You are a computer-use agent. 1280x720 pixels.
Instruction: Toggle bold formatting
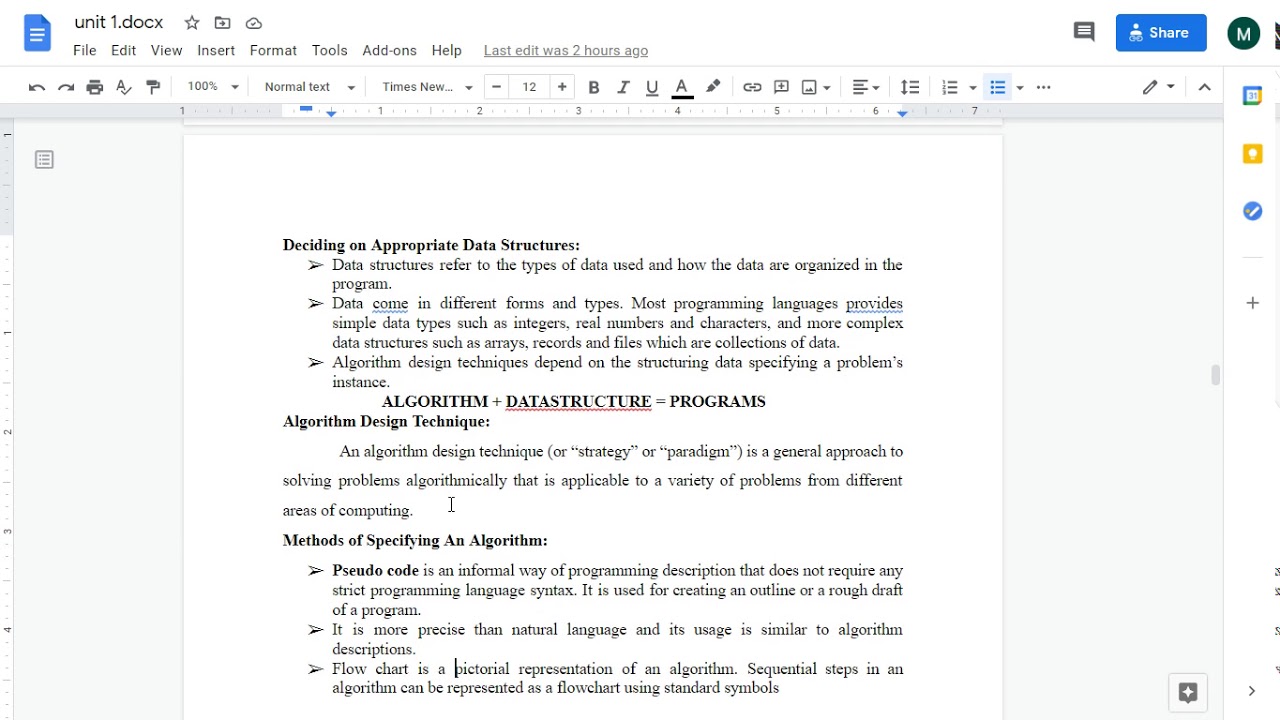594,87
